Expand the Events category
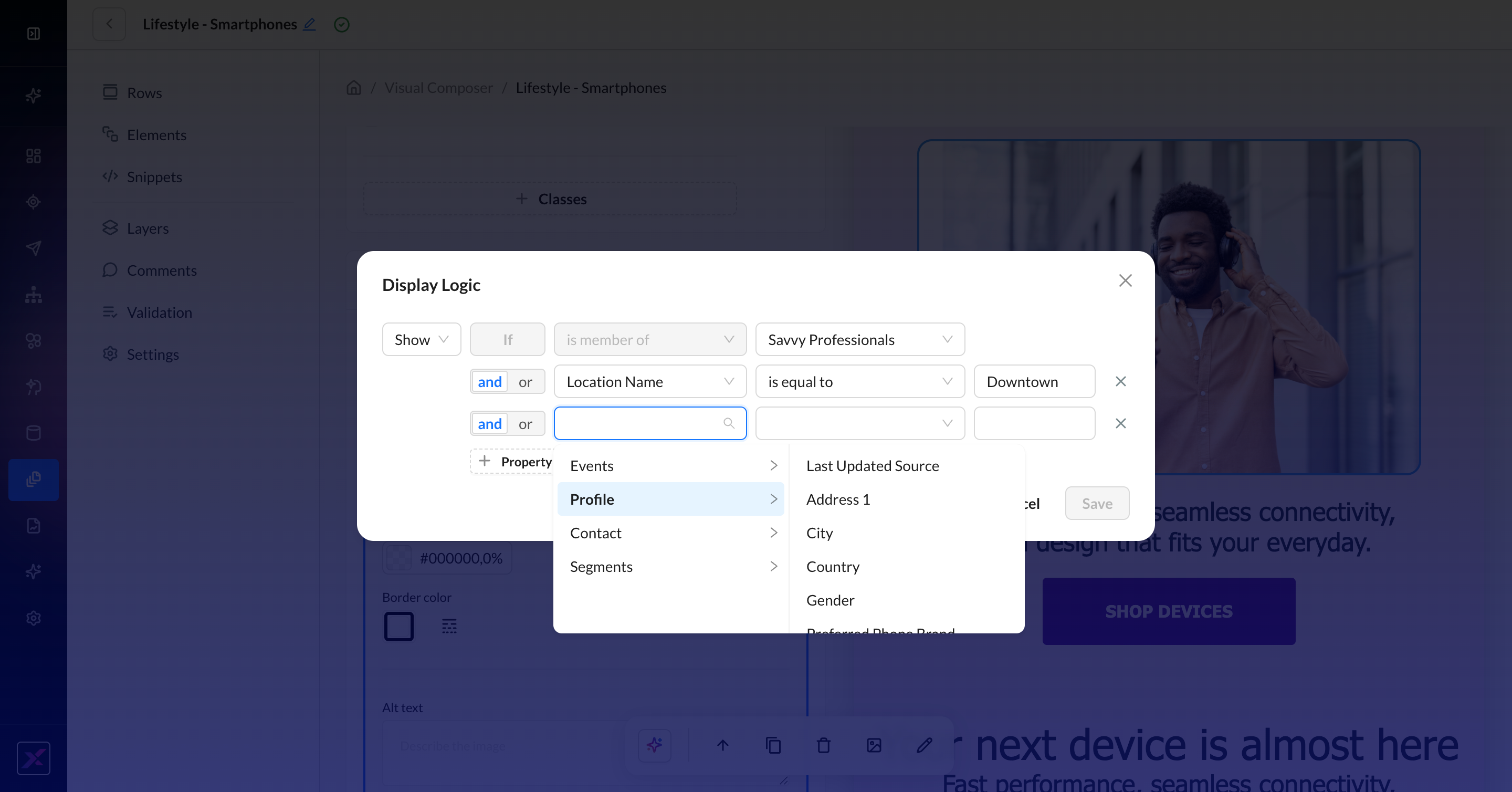This screenshot has height=792, width=1512. (671, 465)
